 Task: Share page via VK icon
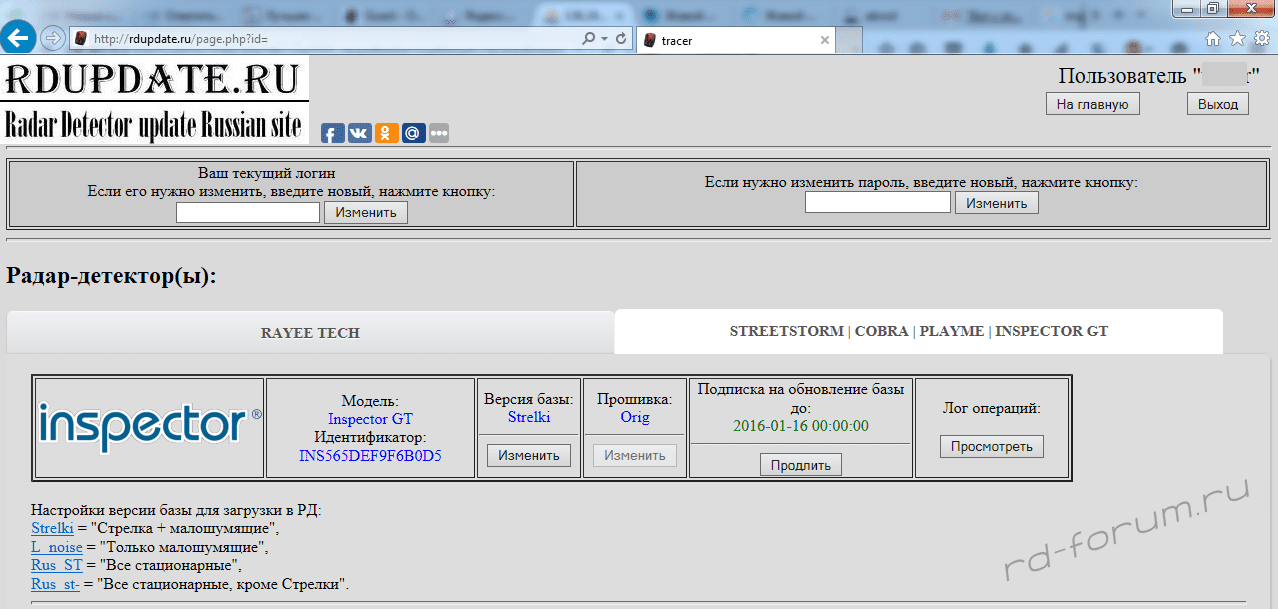click(359, 133)
